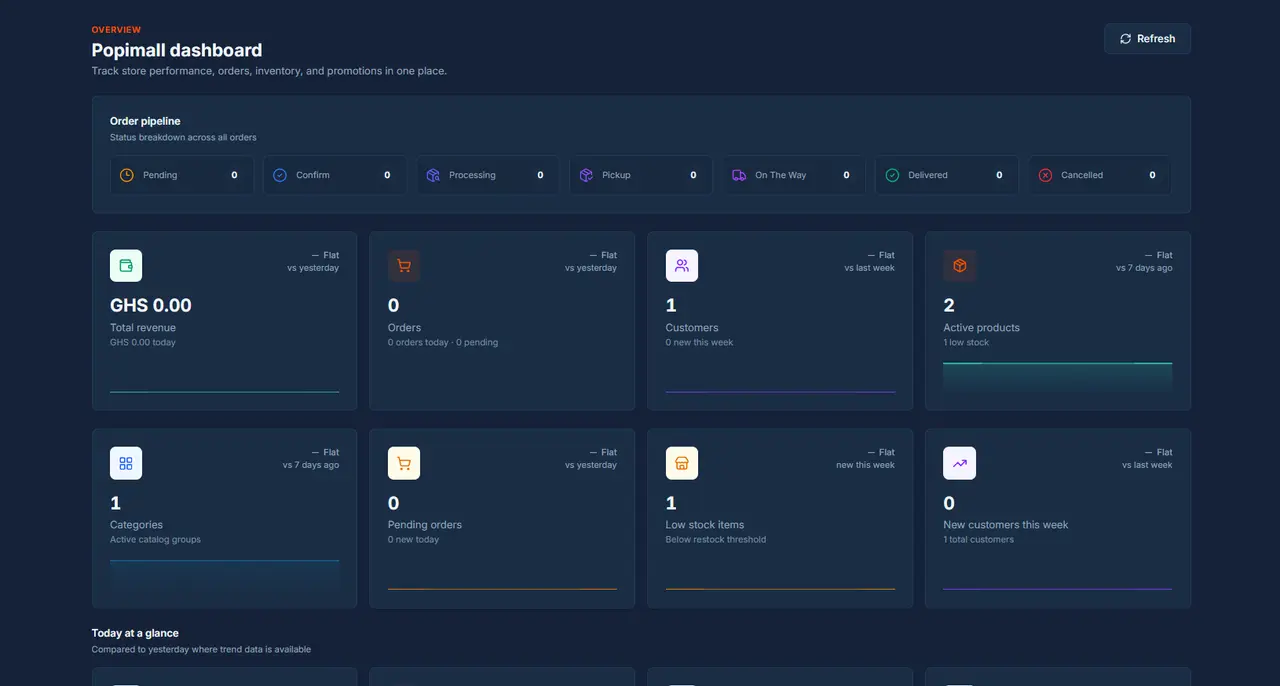The height and width of the screenshot is (686, 1280).
Task: Click 'GHS 0.00 today' subtext
Action: coord(142,342)
